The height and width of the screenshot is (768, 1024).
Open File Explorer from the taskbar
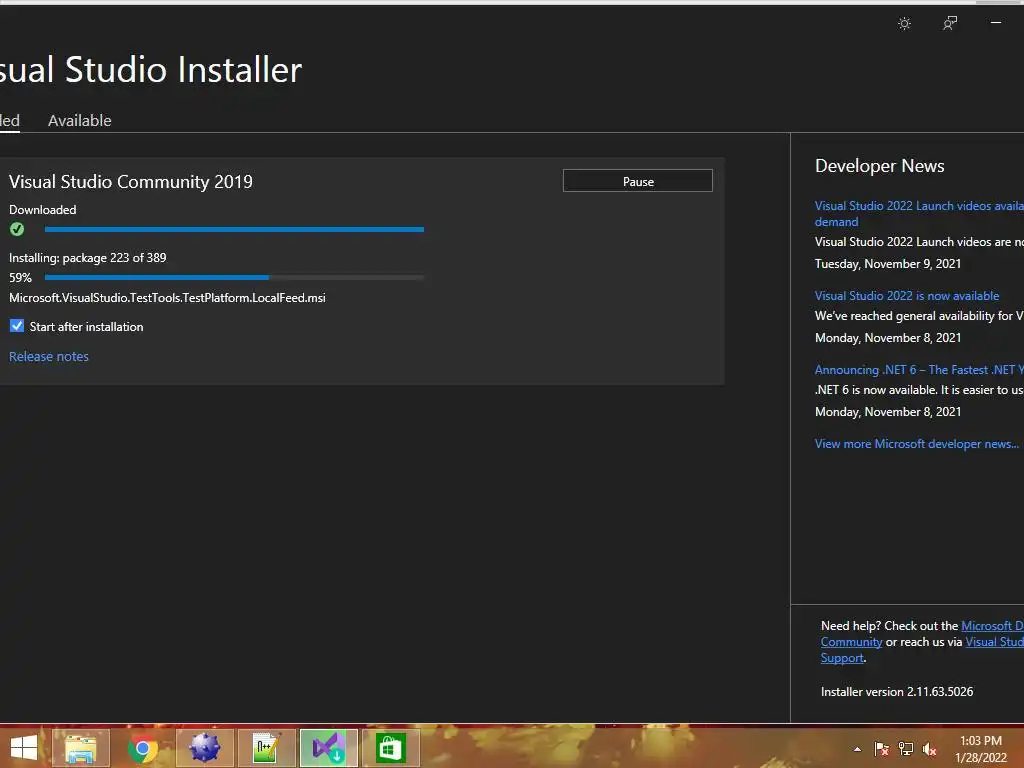point(81,748)
